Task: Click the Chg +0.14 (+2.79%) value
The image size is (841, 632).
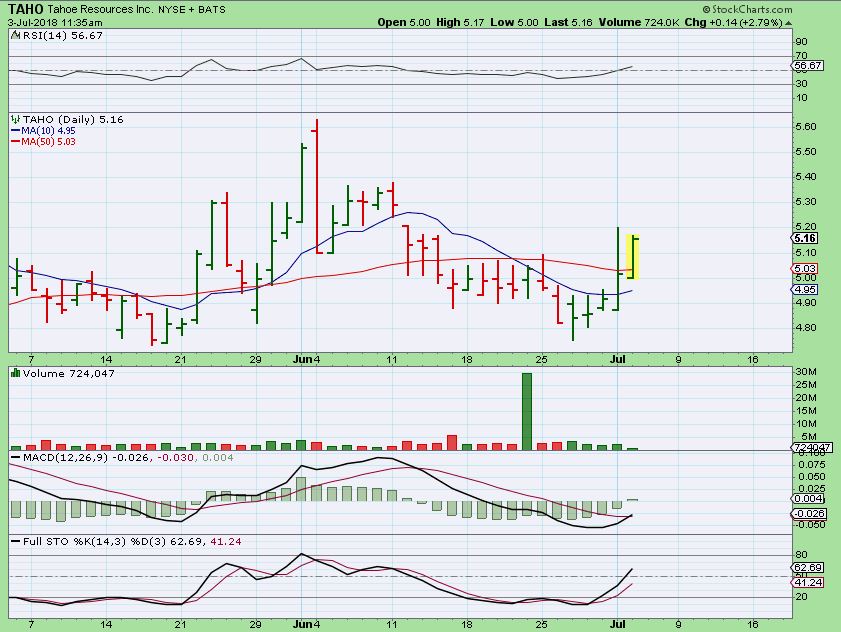Action: pyautogui.click(x=733, y=23)
